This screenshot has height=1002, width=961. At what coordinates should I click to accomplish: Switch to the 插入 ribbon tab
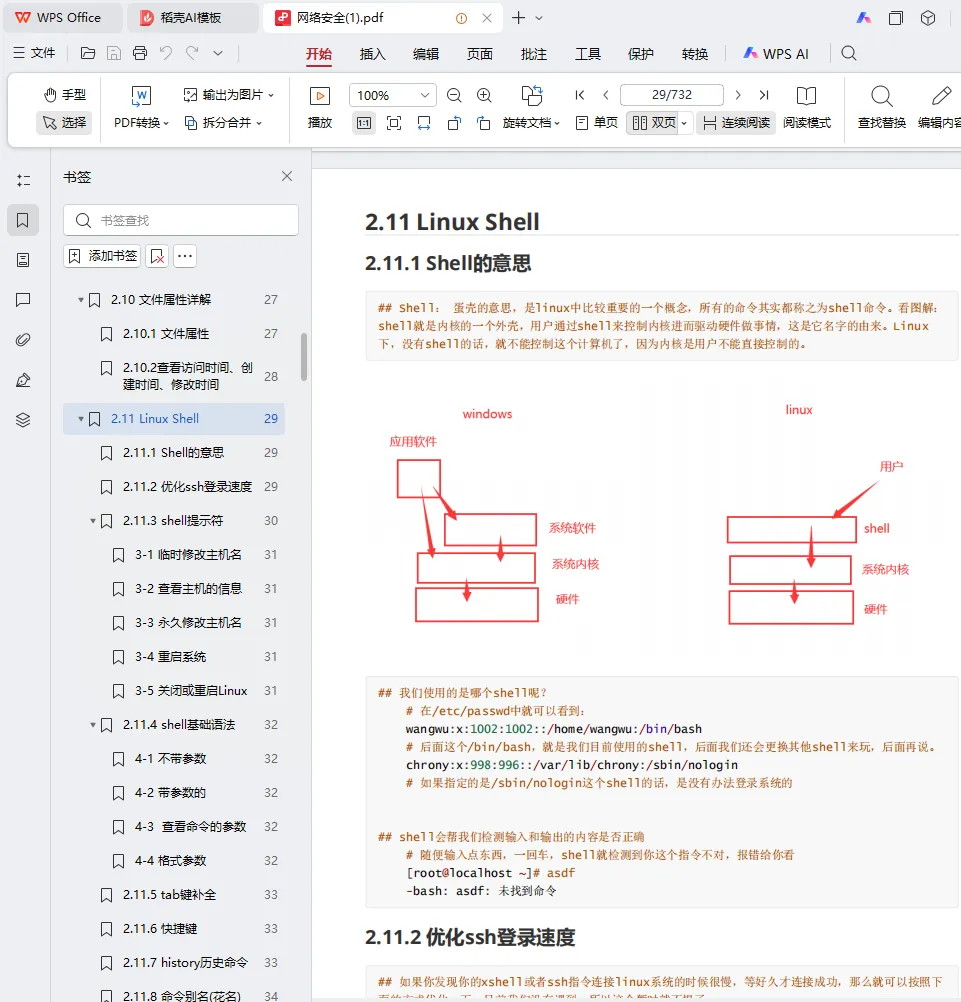click(373, 54)
